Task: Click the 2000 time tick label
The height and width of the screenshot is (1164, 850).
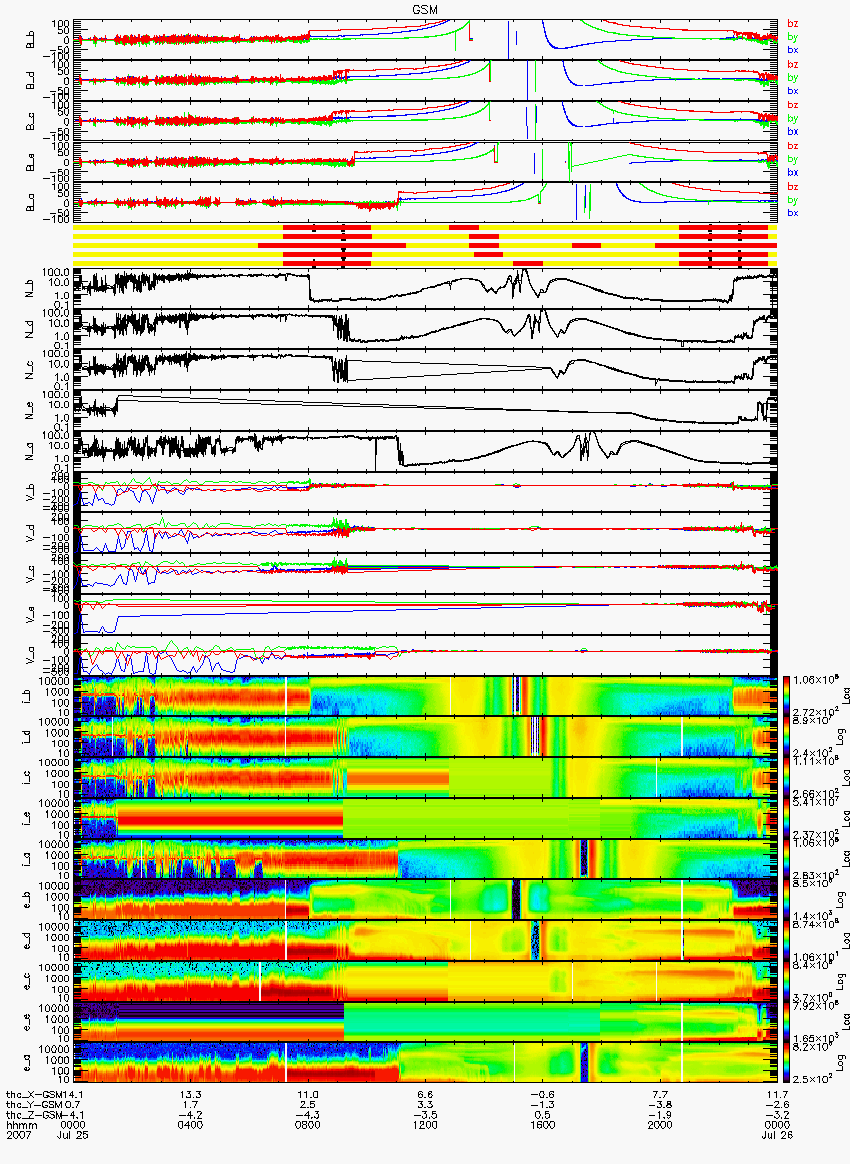Action: pyautogui.click(x=659, y=1125)
